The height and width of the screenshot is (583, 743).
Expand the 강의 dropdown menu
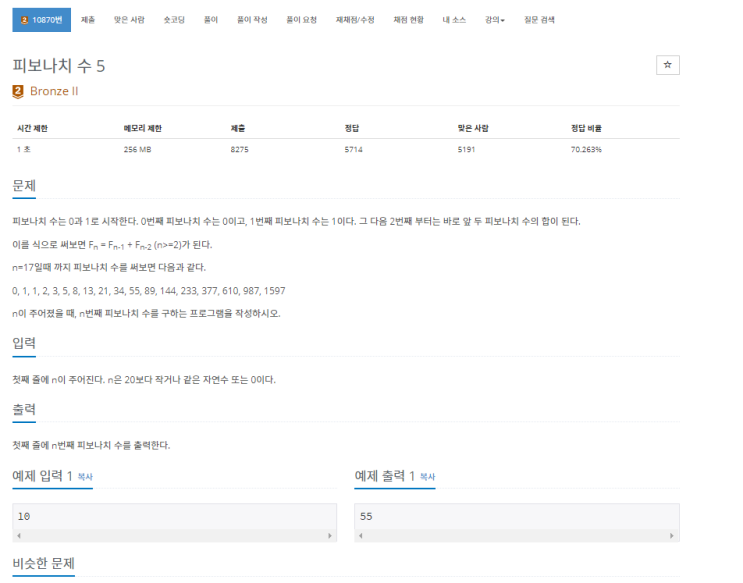pos(495,20)
